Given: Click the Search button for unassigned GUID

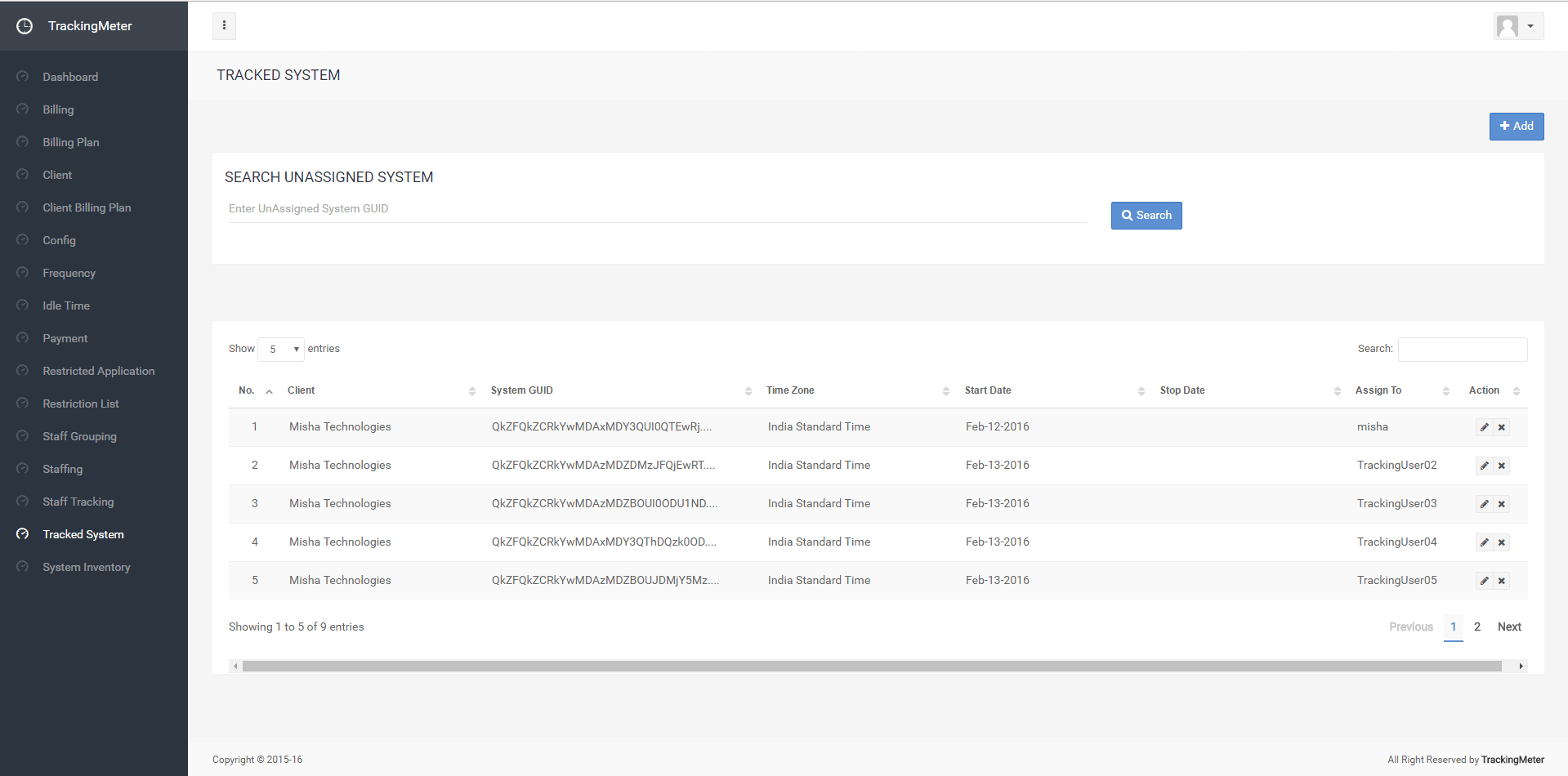Looking at the screenshot, I should (1146, 216).
